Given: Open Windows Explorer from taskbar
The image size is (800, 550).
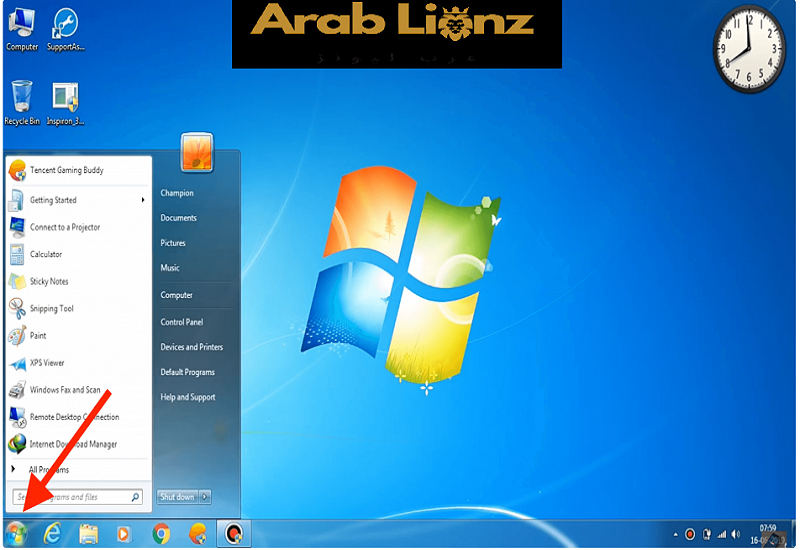Looking at the screenshot, I should coord(89,534).
